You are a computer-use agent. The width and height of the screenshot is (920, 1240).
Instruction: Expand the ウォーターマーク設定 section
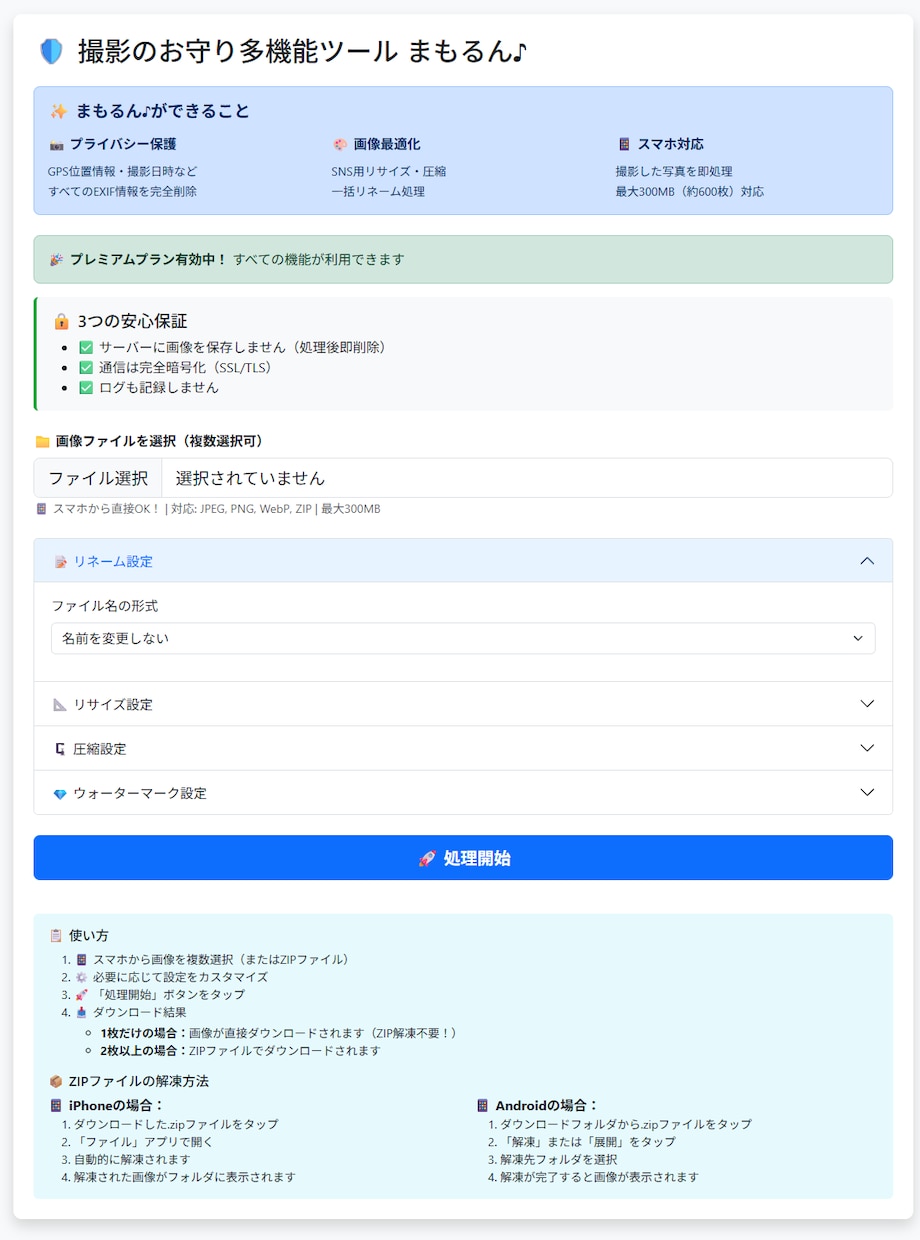pos(463,793)
